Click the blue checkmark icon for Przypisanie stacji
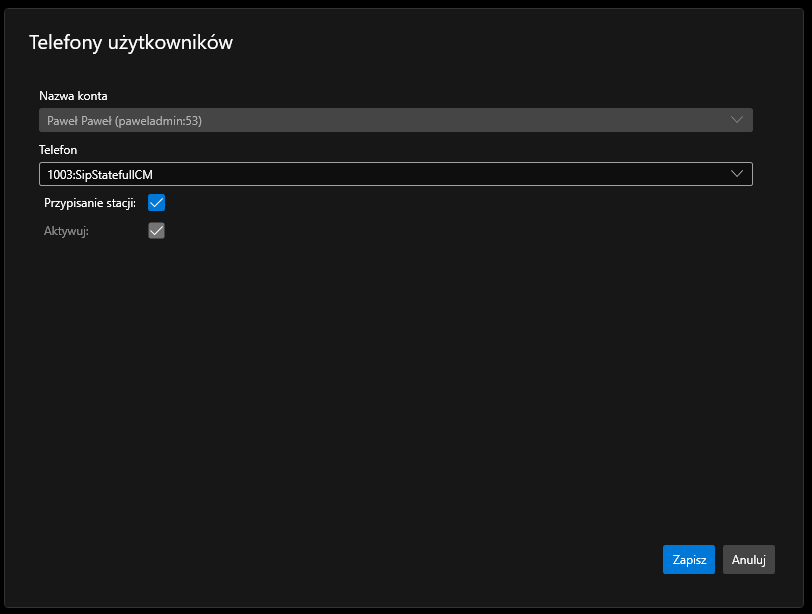 point(156,203)
